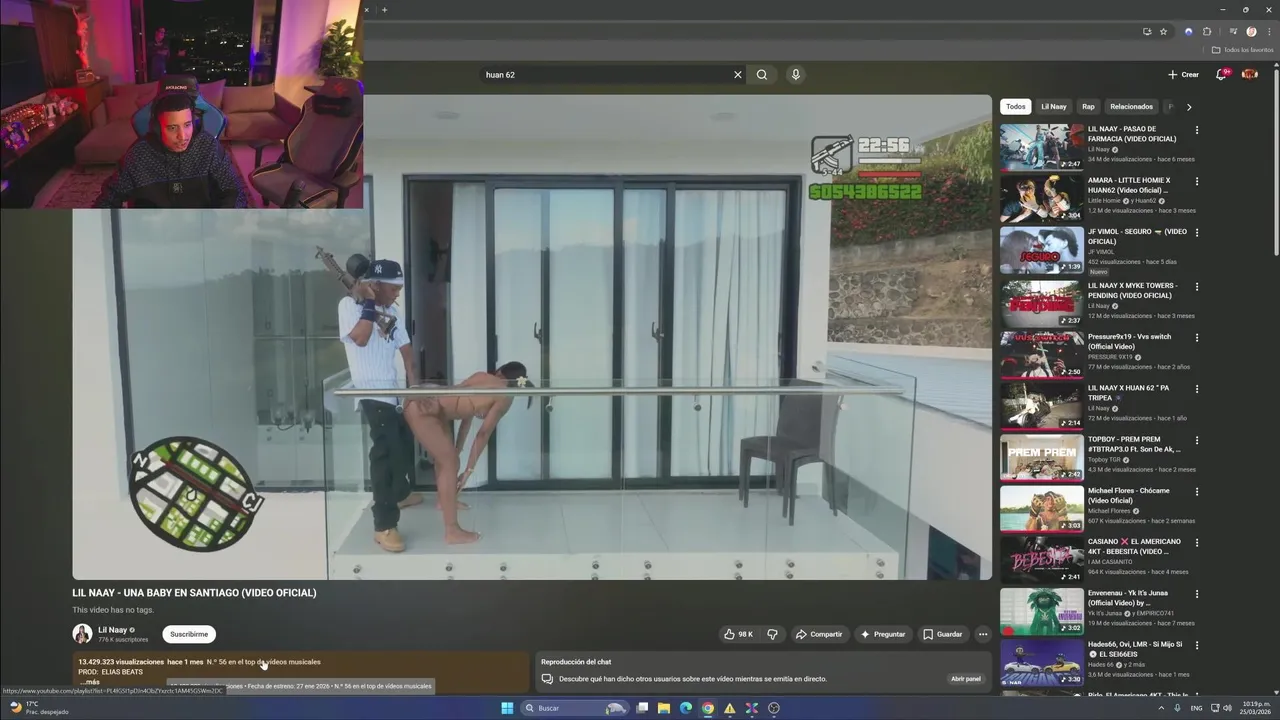Viewport: 1280px width, 720px height.
Task: Open Windows Start menu
Action: coord(507,708)
